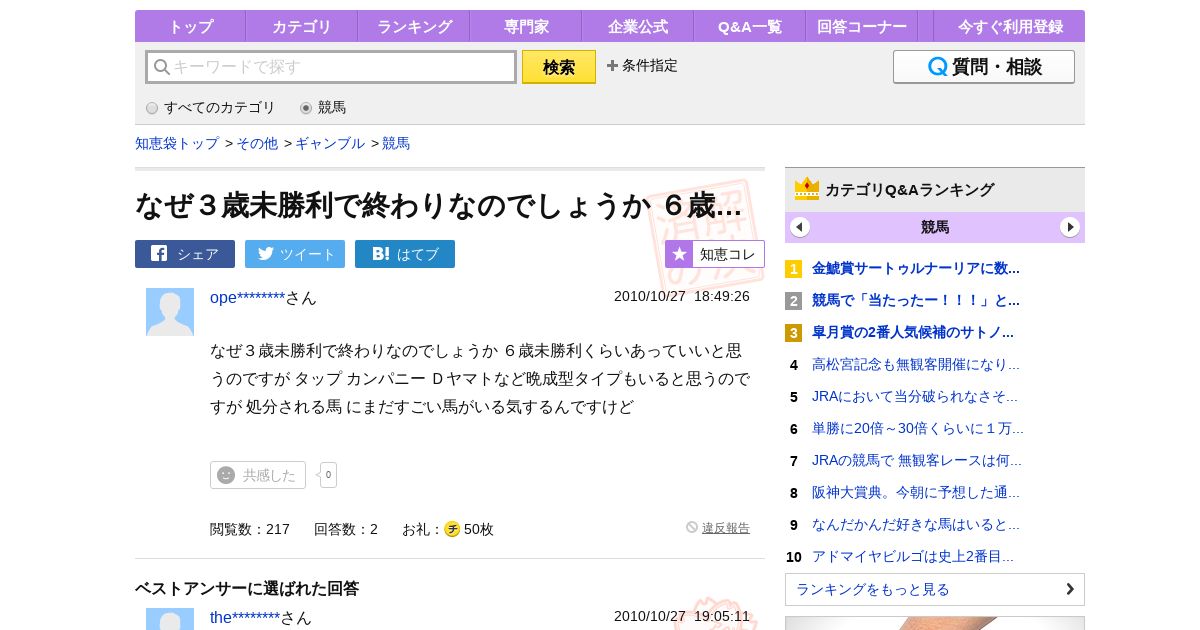
Task: Open rank 9 なんだかんだ好きな馬 link
Action: [x=916, y=524]
